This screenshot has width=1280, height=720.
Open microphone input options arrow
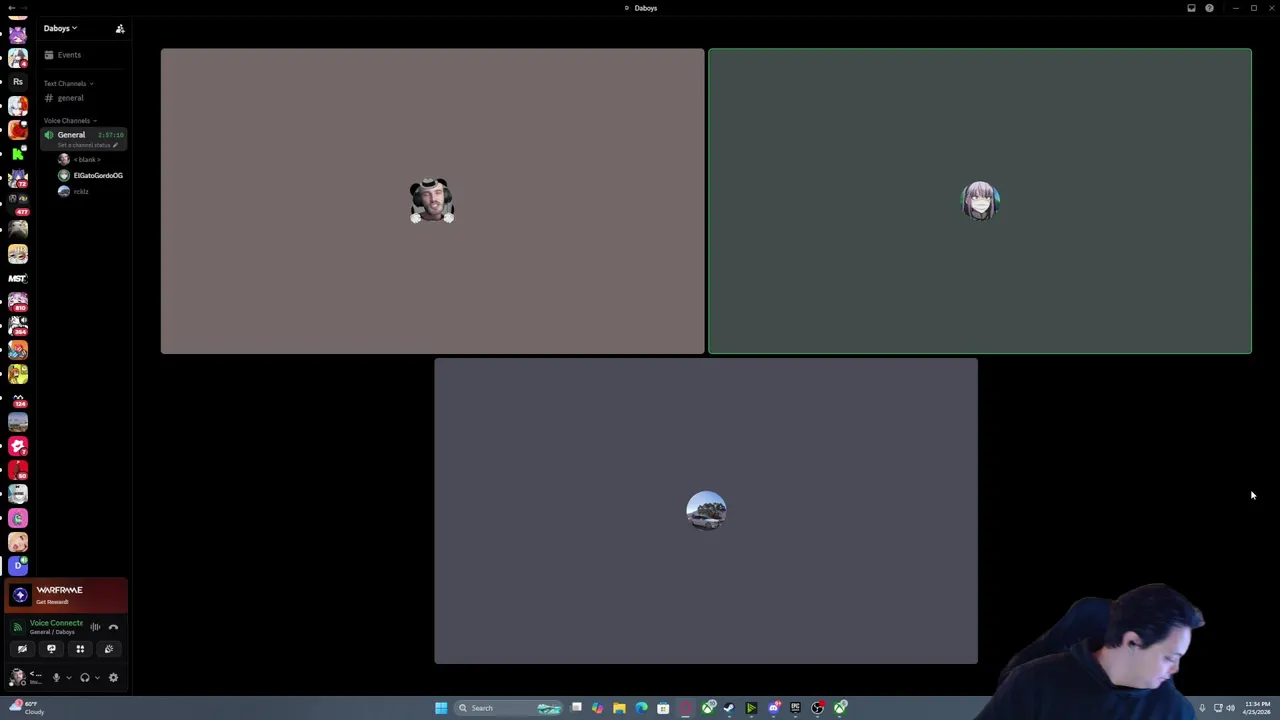(68, 678)
